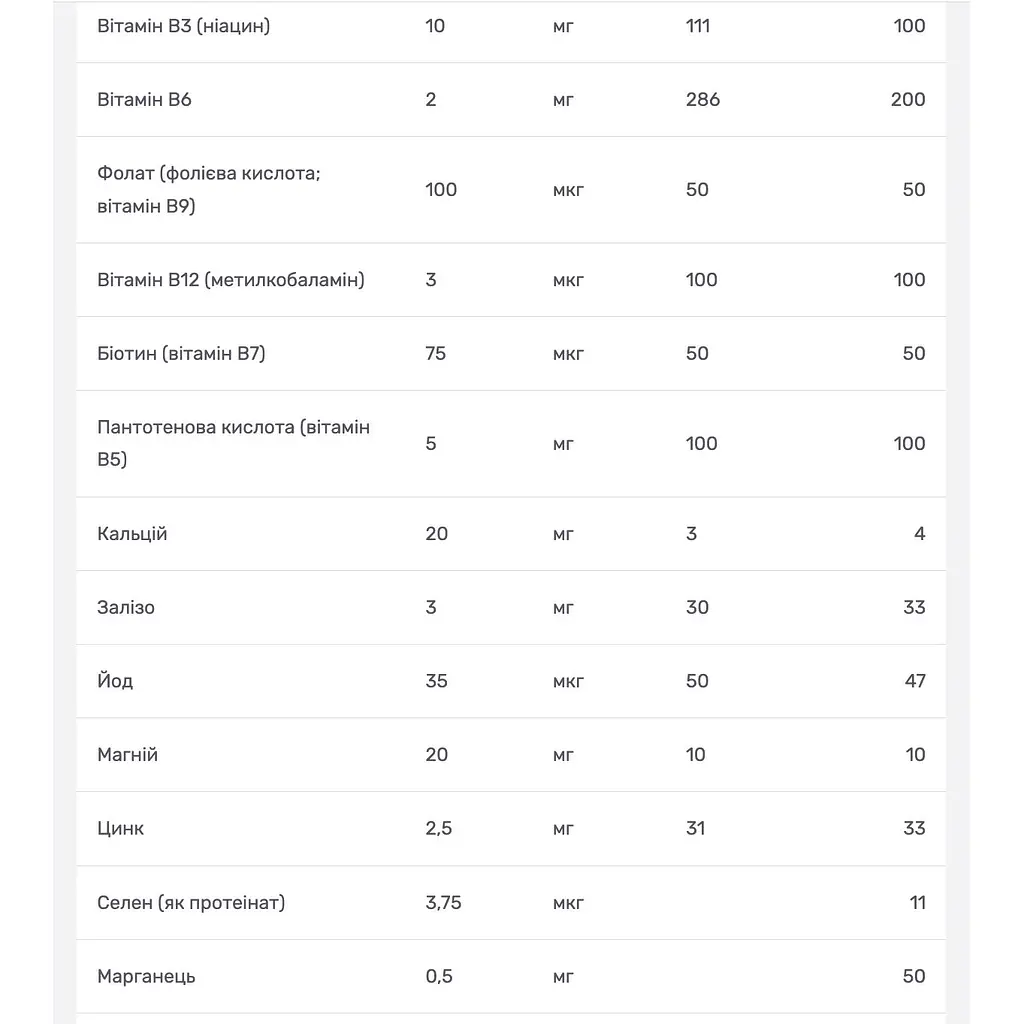Click the Вітамін B3 (ніацин) row label

[184, 26]
